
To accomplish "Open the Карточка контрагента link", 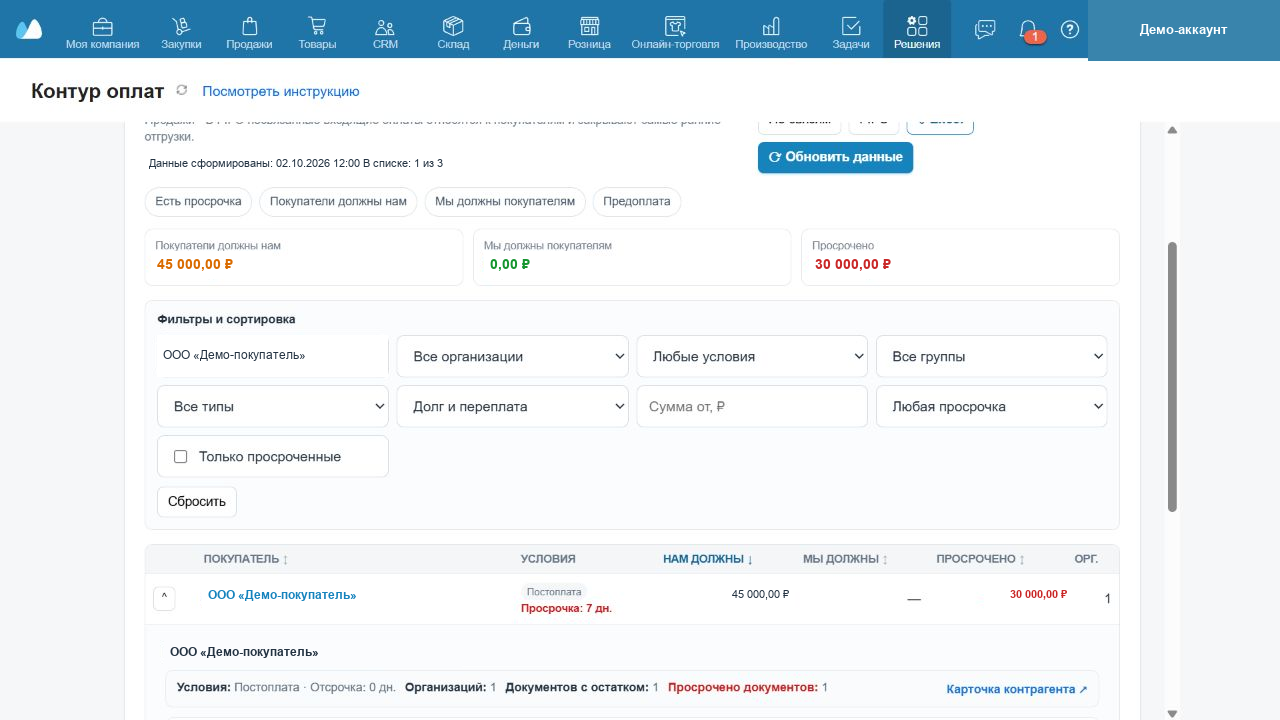I will pyautogui.click(x=1017, y=689).
